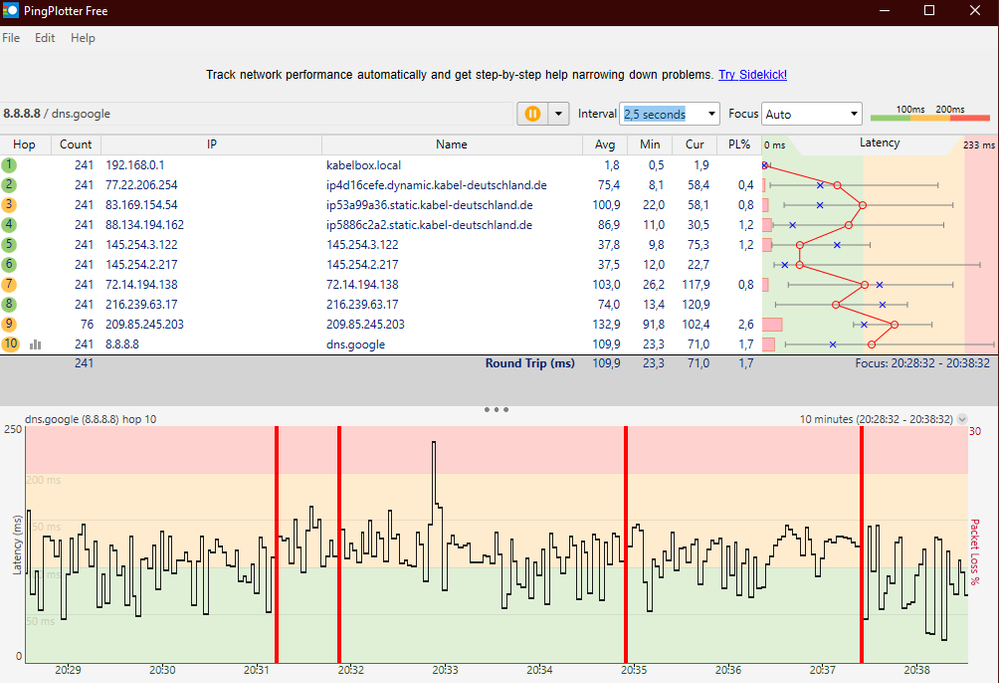Expand the Interval combo box dropdown
Screen dimensions: 999x683
pyautogui.click(x=710, y=114)
